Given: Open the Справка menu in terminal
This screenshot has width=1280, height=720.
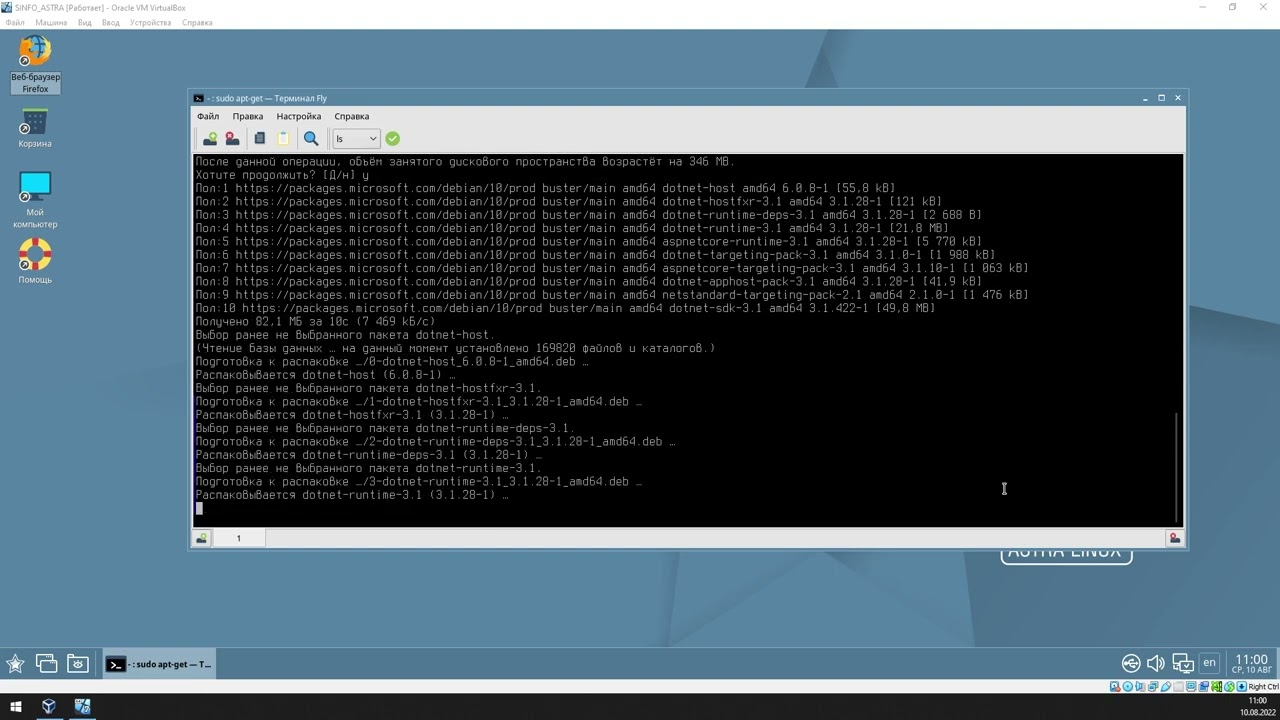Looking at the screenshot, I should (352, 116).
